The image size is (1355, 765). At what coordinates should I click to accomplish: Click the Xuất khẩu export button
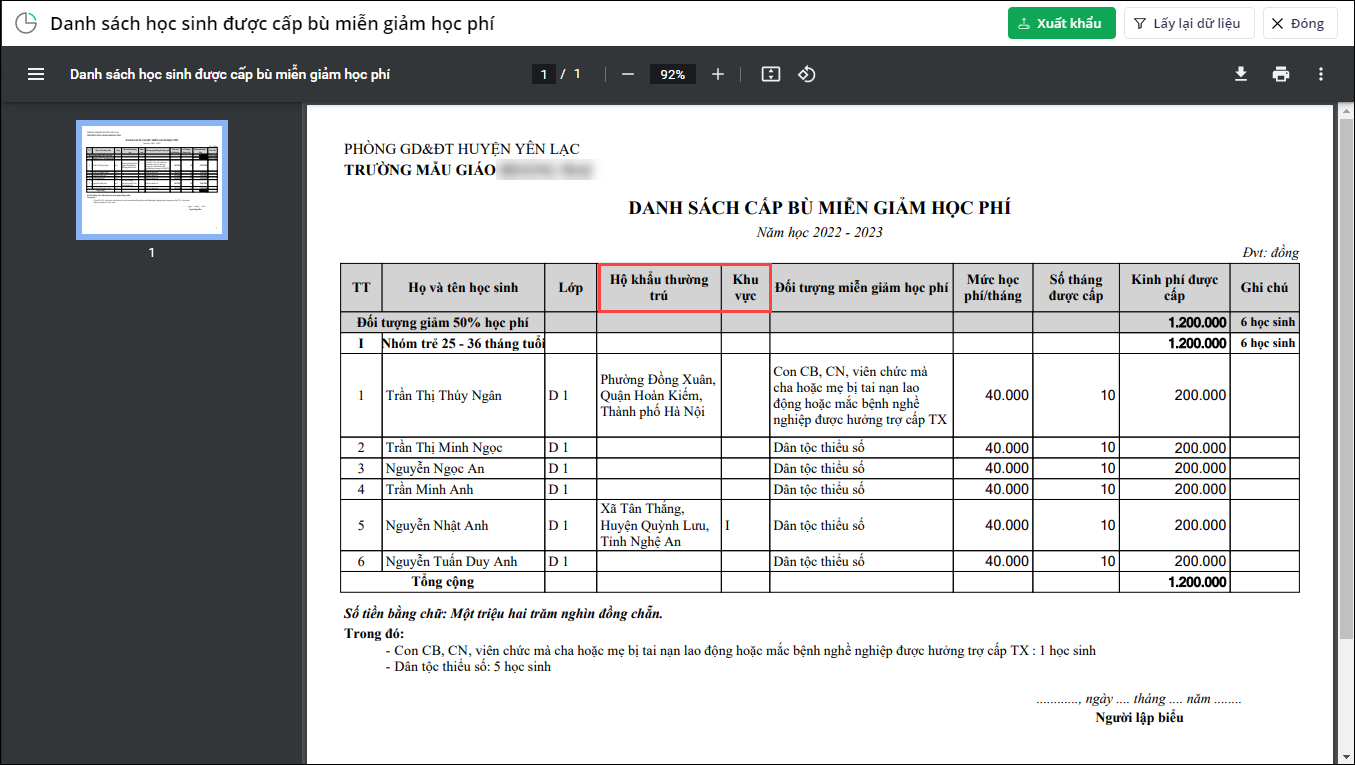click(1061, 23)
